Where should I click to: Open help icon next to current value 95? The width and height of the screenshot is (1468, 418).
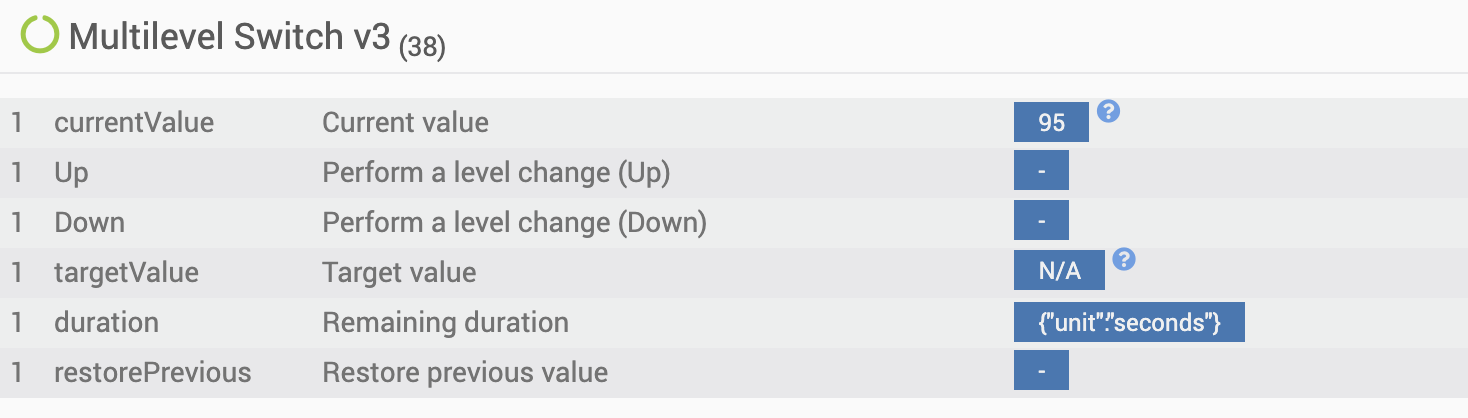1108,111
